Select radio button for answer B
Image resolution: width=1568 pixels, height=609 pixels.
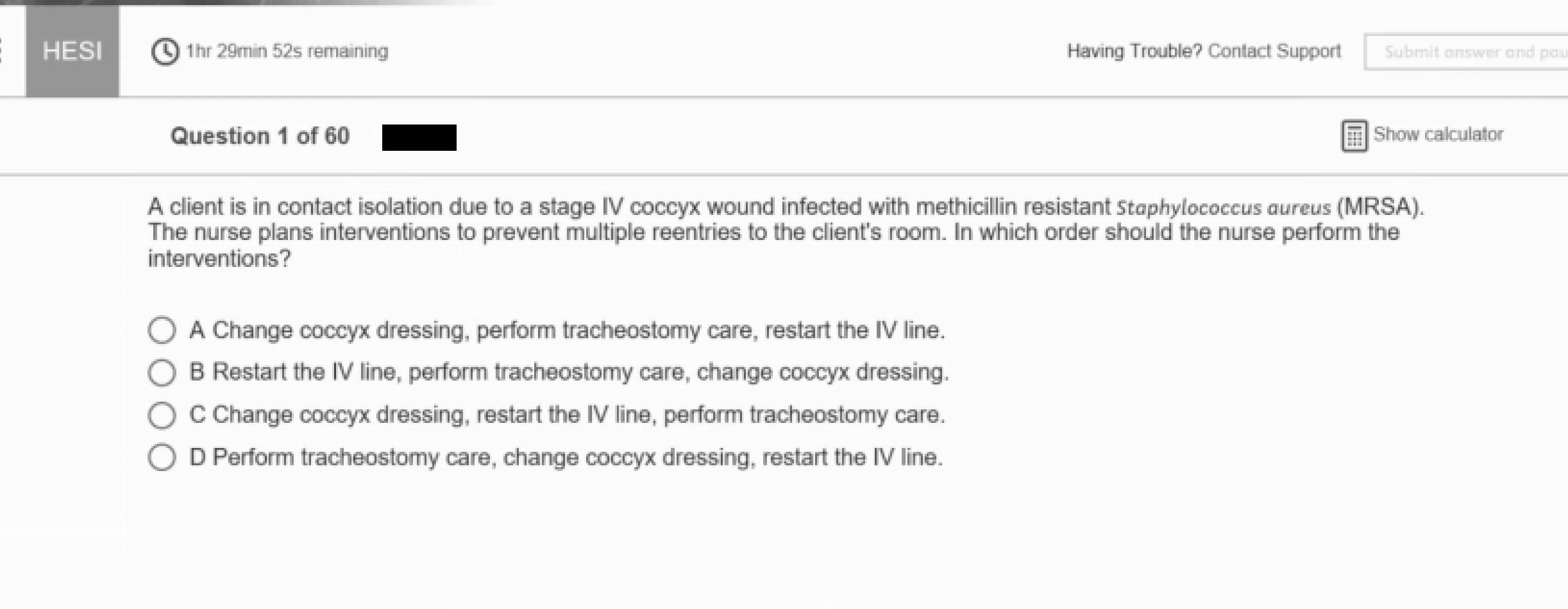[162, 372]
